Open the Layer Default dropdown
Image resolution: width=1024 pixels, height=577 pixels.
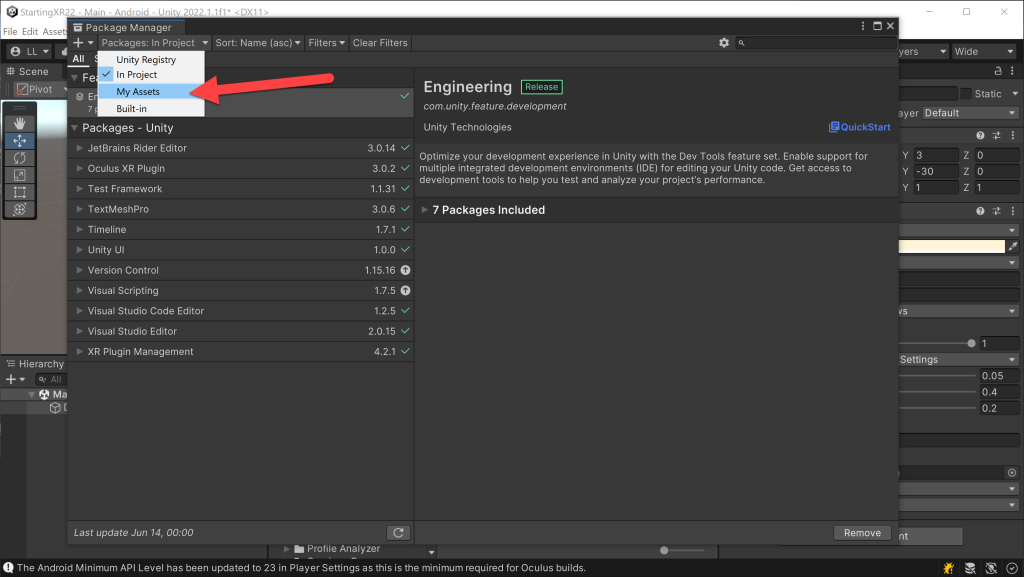coord(970,113)
